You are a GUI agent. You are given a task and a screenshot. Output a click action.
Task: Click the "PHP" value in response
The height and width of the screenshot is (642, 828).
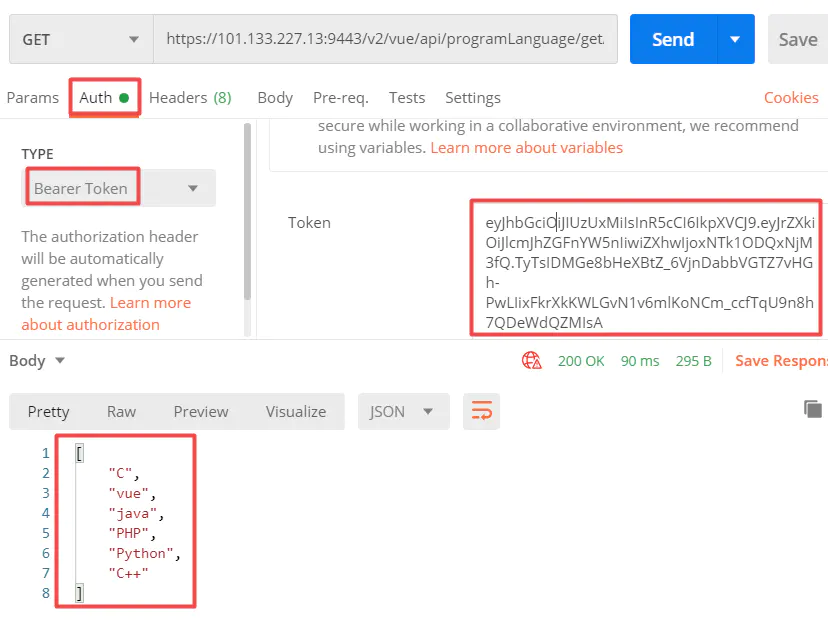[128, 533]
